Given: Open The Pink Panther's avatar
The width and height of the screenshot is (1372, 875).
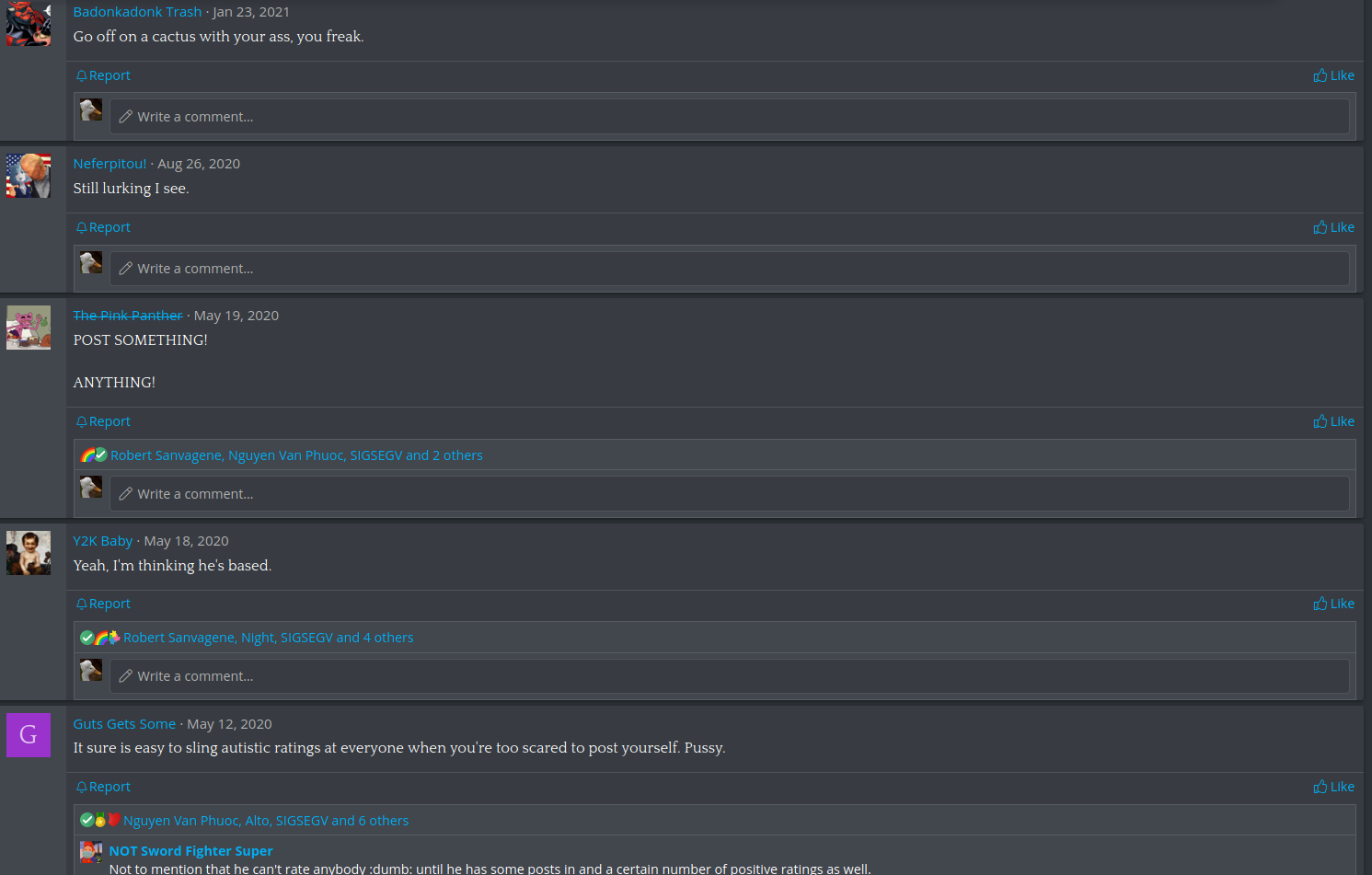Looking at the screenshot, I should coord(29,328).
